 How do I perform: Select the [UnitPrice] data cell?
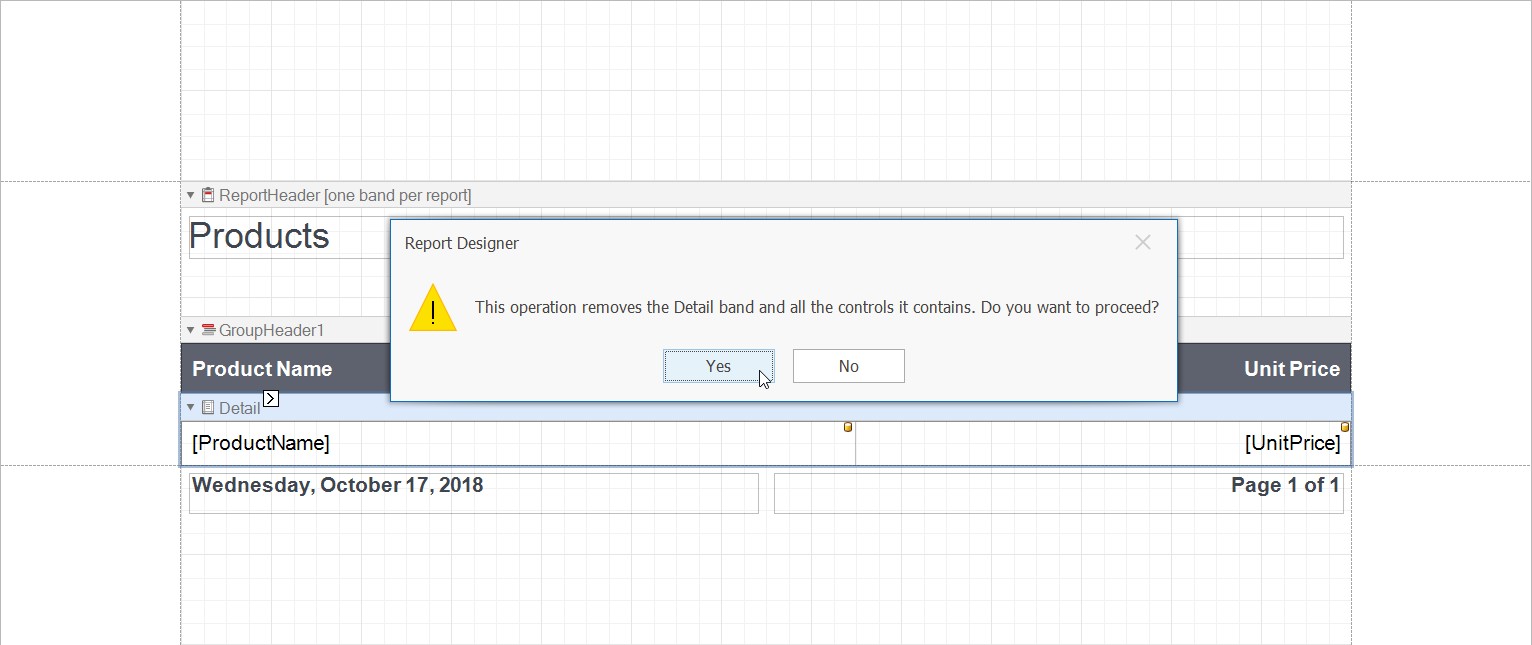click(1103, 443)
